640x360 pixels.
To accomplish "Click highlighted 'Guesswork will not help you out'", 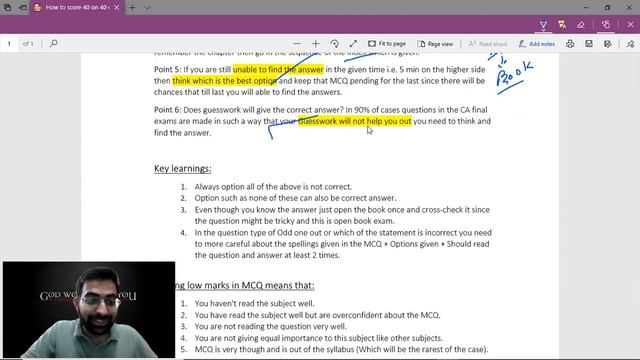I will 354,121.
